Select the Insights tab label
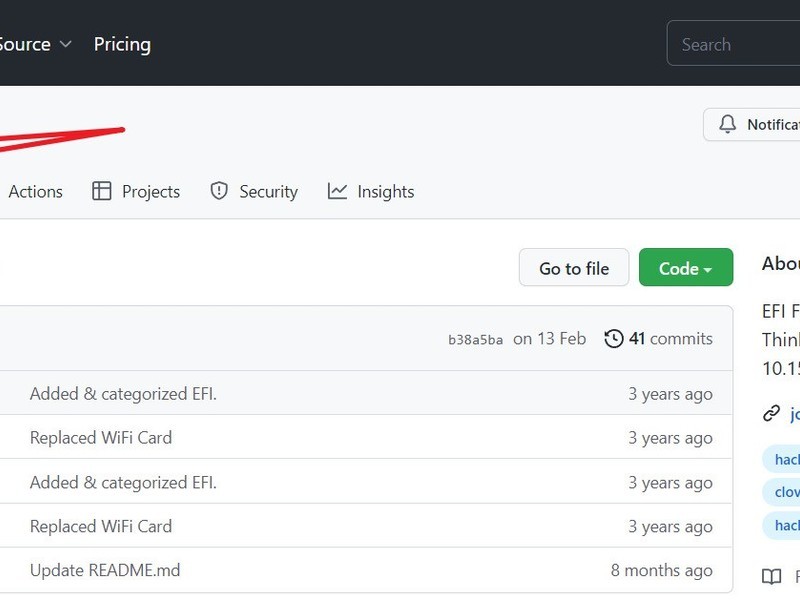 [386, 192]
